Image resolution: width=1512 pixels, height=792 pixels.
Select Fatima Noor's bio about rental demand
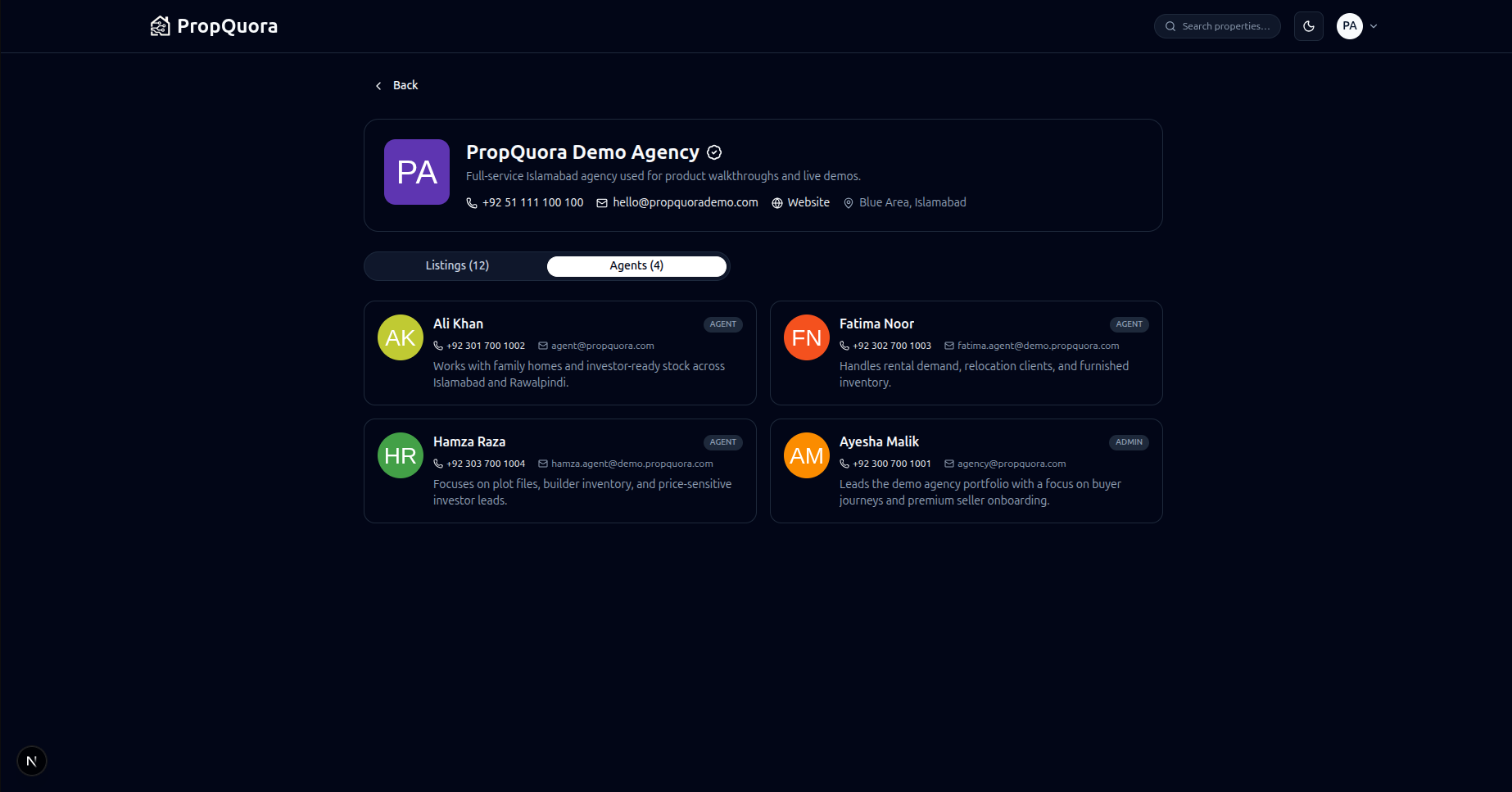984,374
